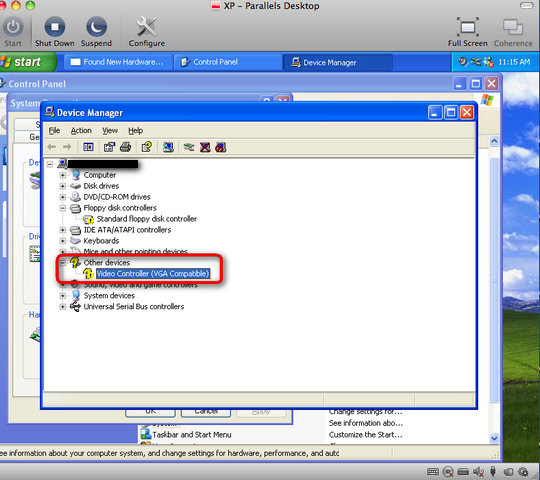Click the Print icon in Device Manager
Screen dimensions: 540x480
coord(126,147)
